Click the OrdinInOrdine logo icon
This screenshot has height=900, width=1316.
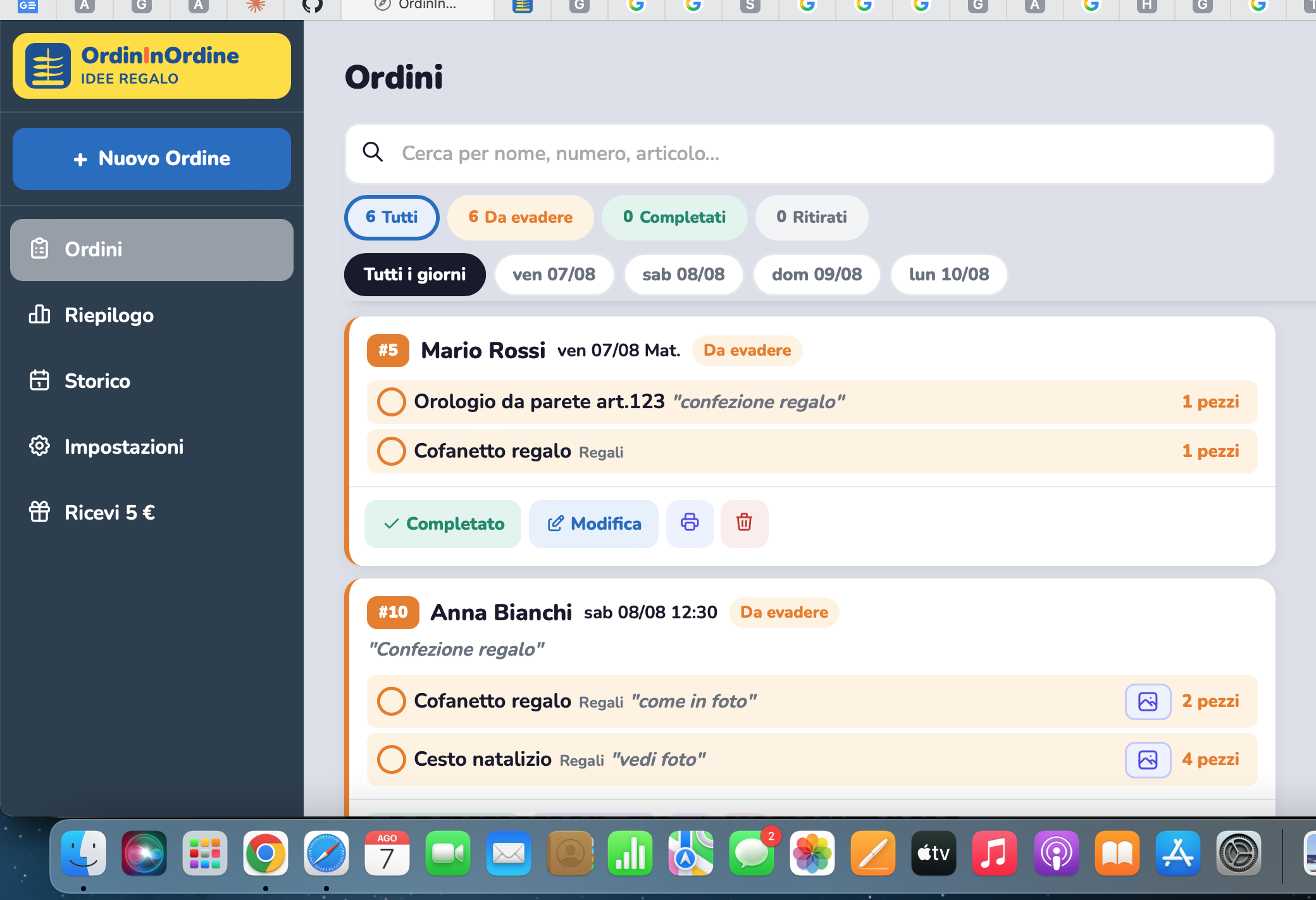48,66
